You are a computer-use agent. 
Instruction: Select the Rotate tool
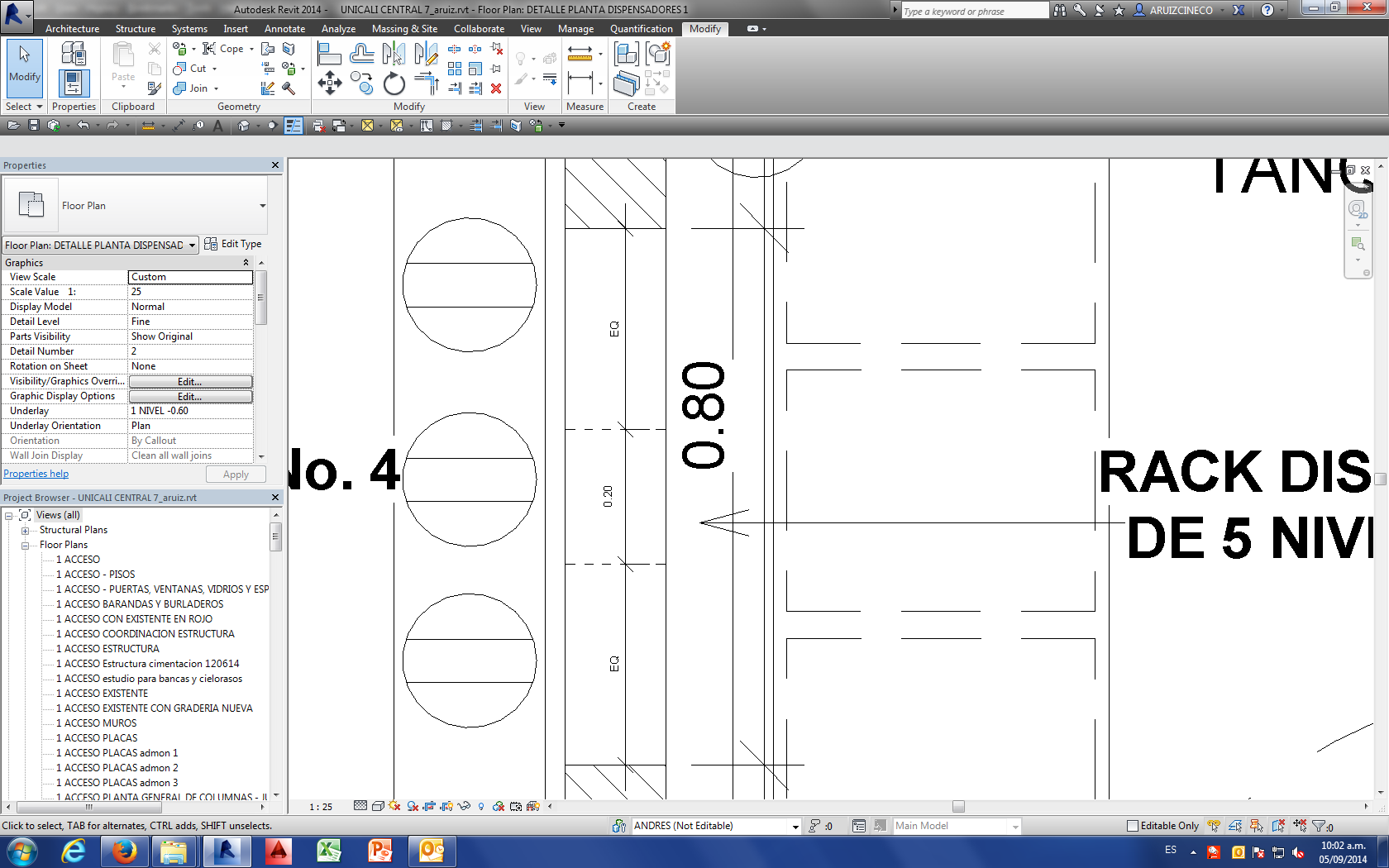pyautogui.click(x=394, y=83)
